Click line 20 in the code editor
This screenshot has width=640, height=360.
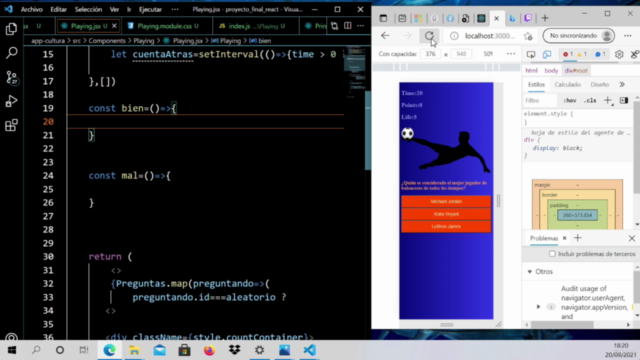coord(205,122)
